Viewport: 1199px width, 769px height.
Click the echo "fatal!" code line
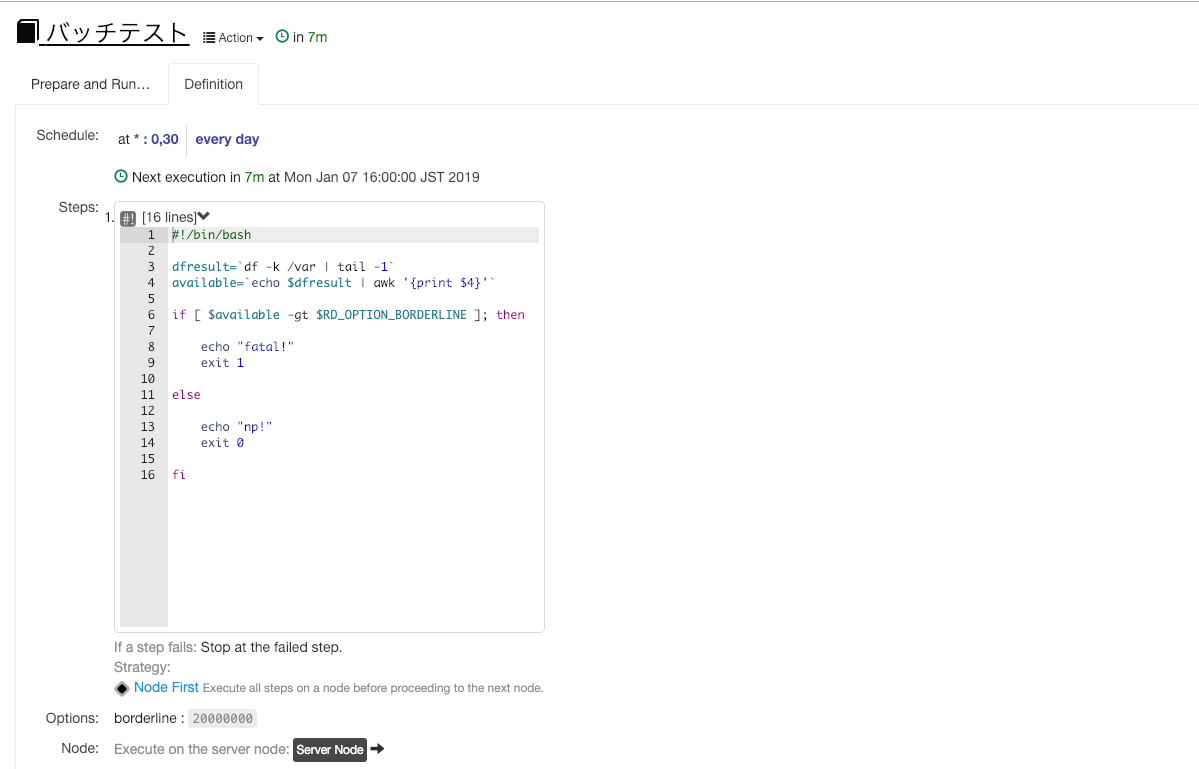click(x=247, y=347)
